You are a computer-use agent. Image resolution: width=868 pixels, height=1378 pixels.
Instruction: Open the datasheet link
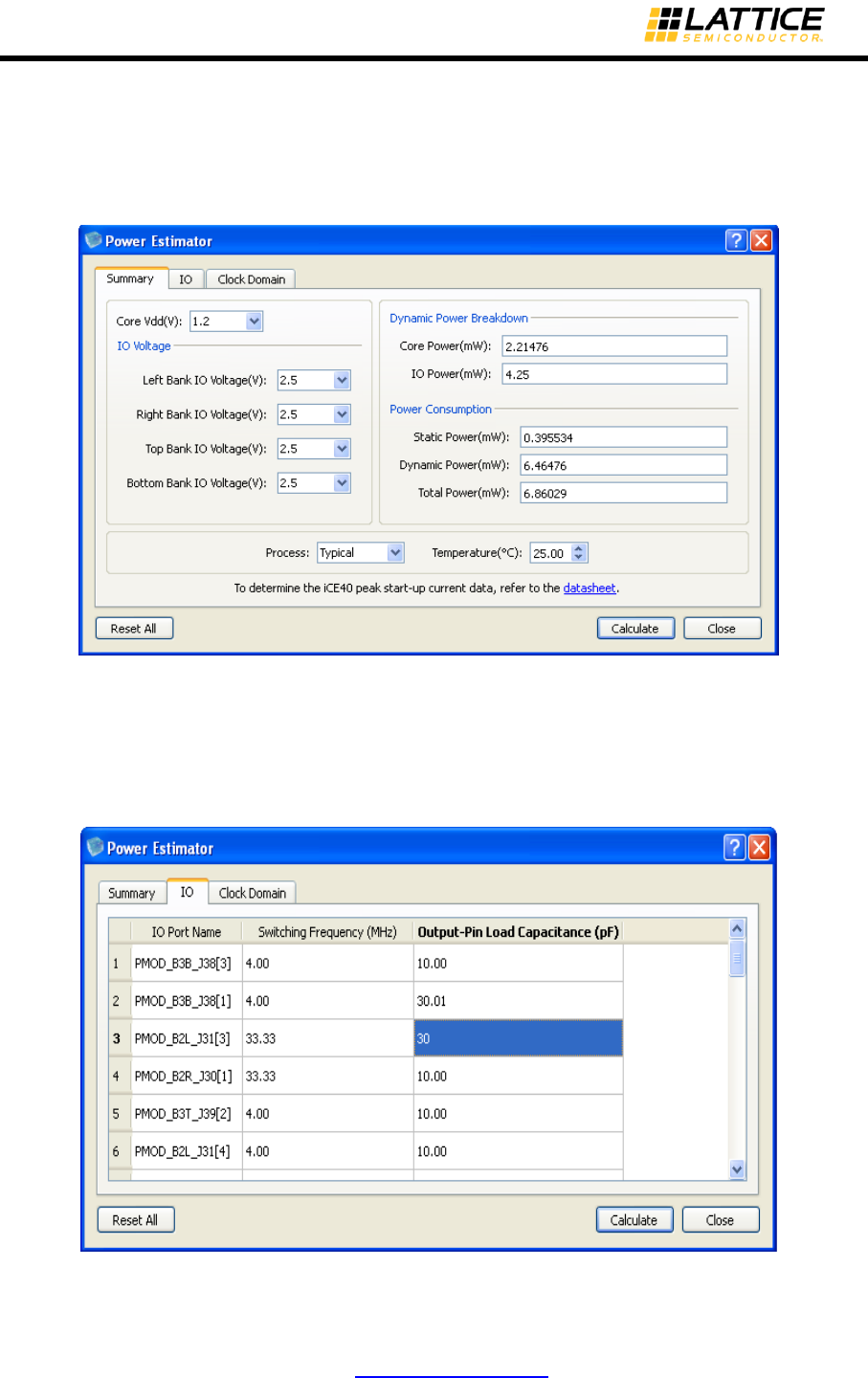click(590, 588)
